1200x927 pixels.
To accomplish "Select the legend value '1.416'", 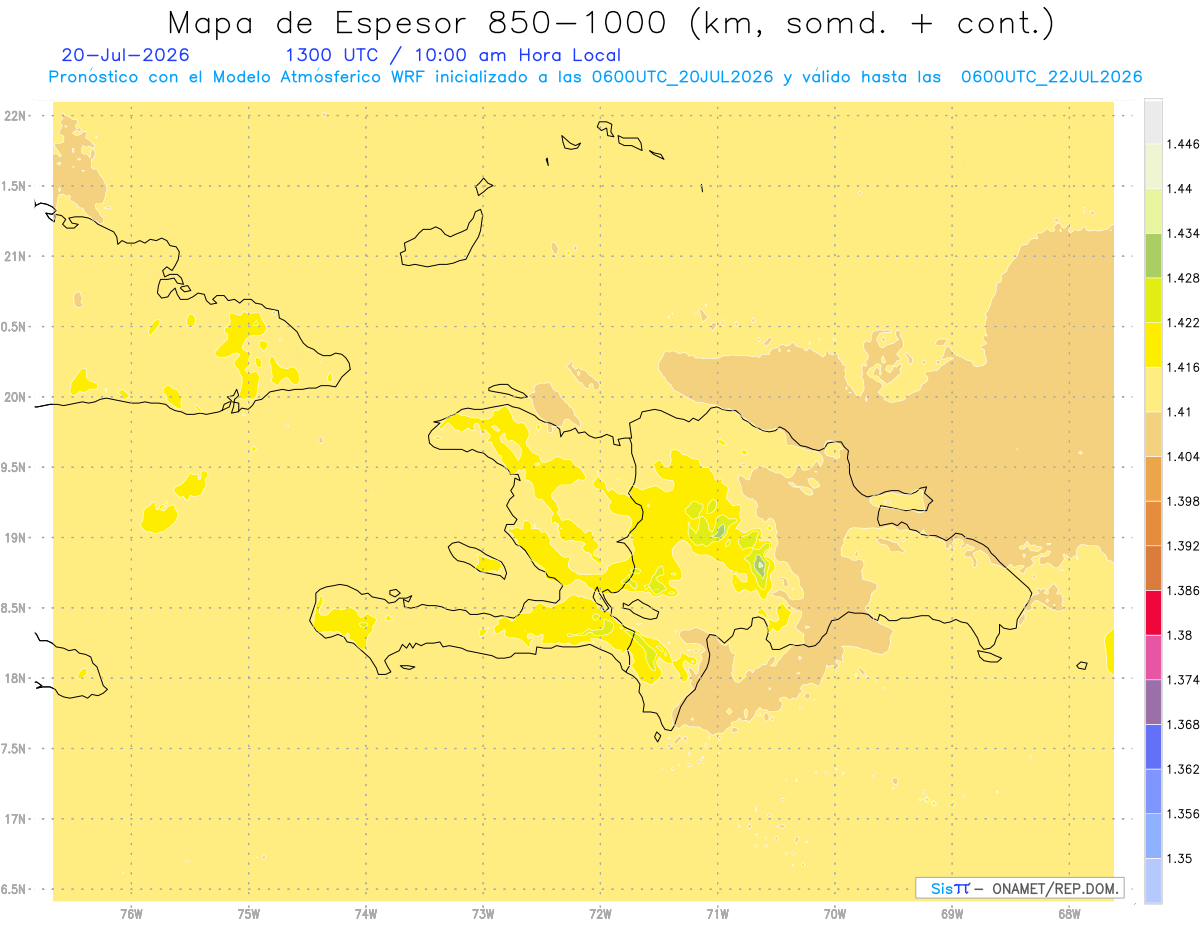I will click(1182, 367).
